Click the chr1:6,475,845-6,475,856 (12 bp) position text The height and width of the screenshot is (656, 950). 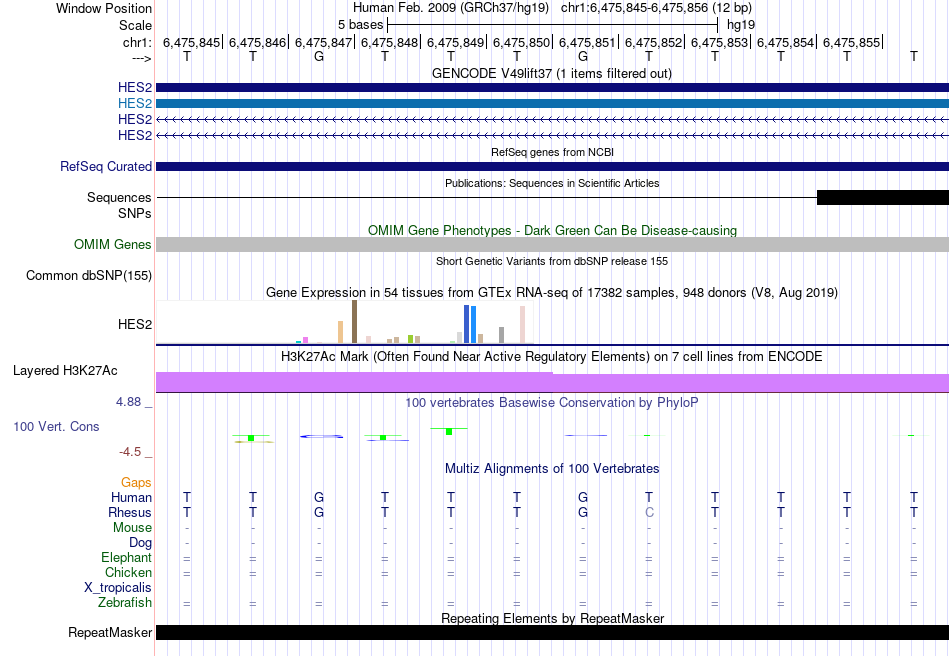pos(656,8)
